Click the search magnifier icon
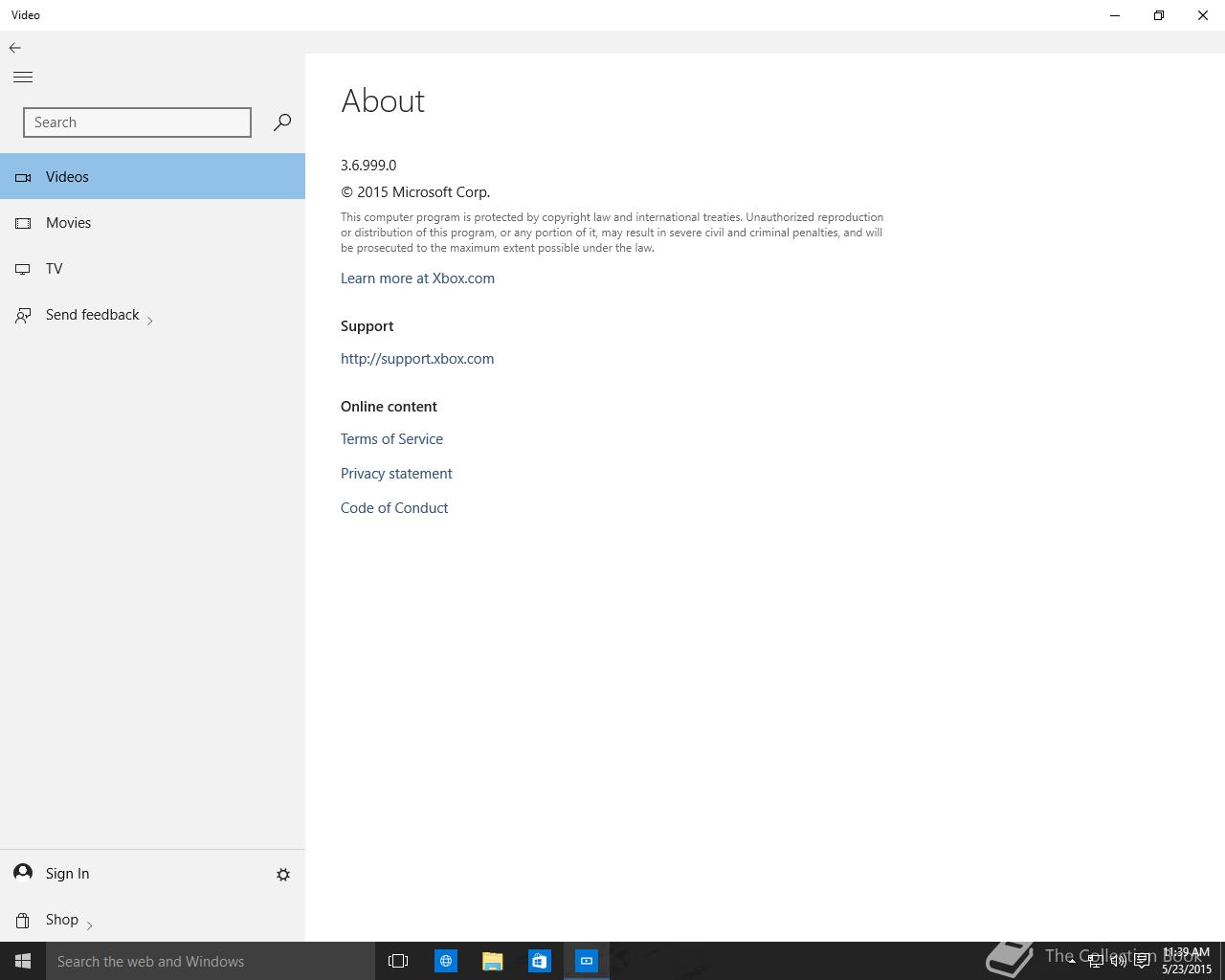Viewport: 1225px width, 980px height. tap(281, 122)
